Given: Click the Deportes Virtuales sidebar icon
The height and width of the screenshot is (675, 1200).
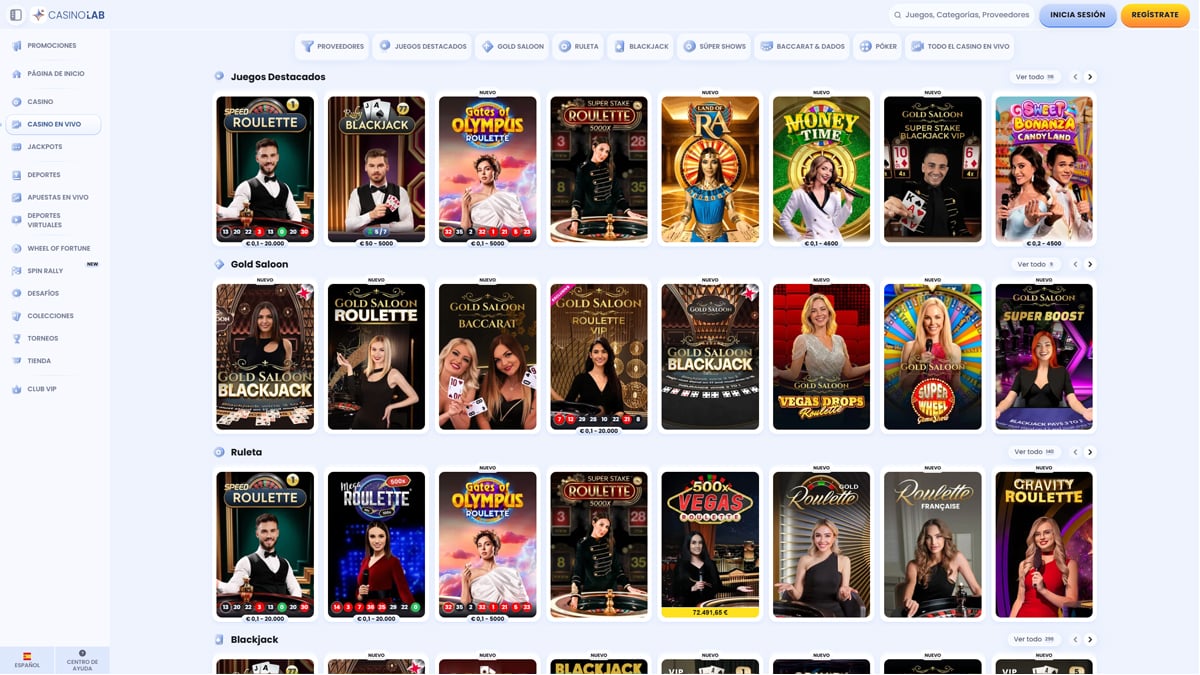Looking at the screenshot, I should 17,220.
